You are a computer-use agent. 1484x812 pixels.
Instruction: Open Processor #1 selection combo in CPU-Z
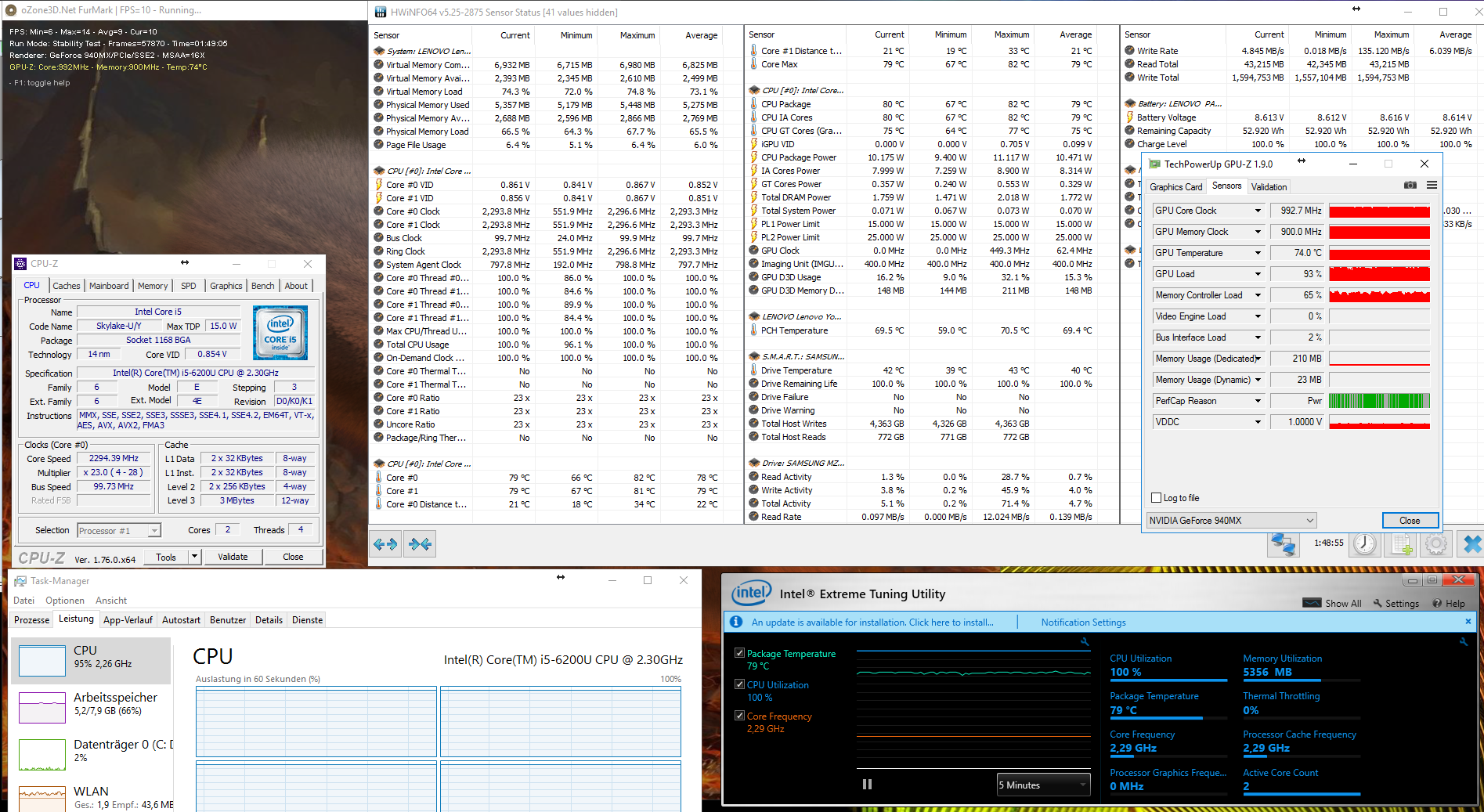click(119, 531)
